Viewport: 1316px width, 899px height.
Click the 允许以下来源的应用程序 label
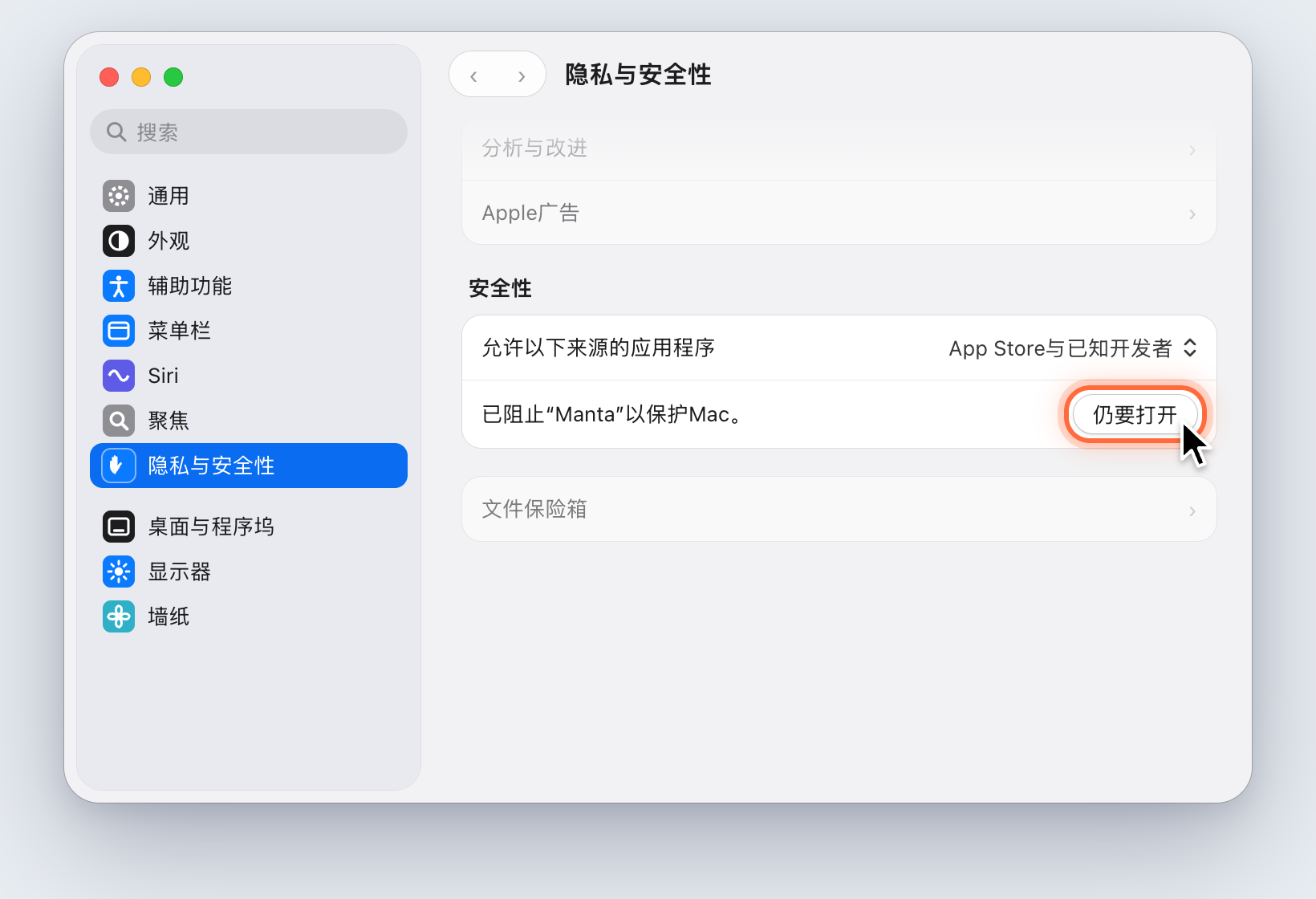point(599,348)
